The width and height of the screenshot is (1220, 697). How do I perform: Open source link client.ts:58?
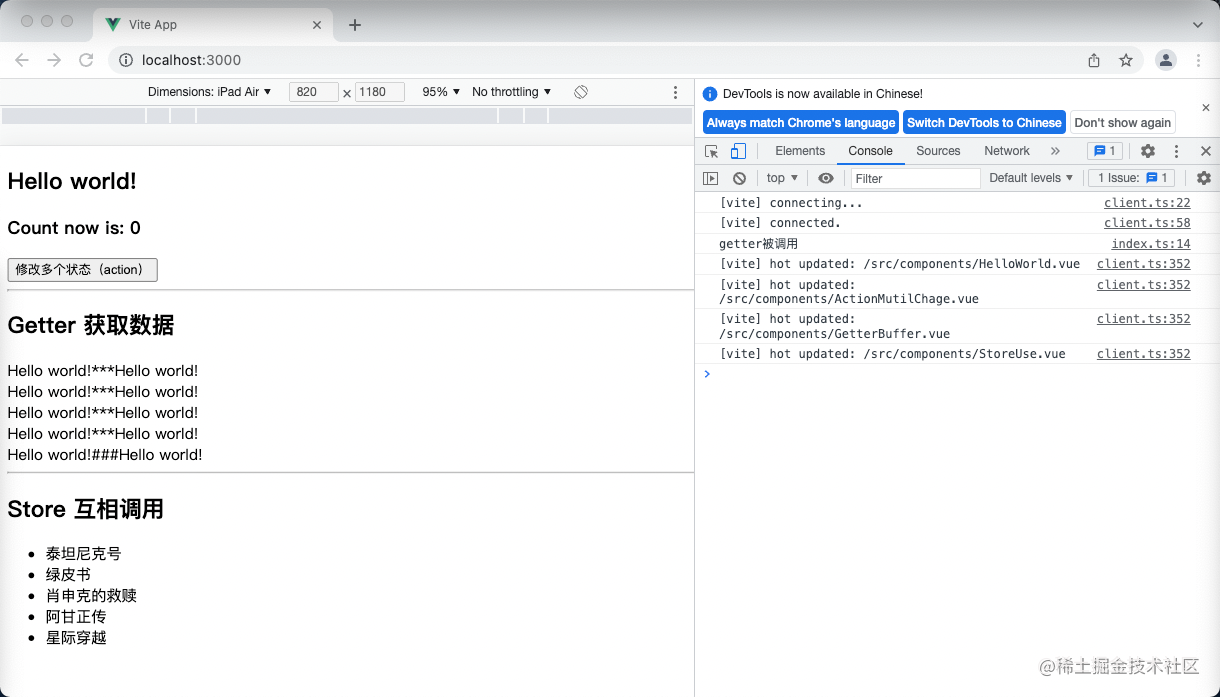click(x=1147, y=223)
